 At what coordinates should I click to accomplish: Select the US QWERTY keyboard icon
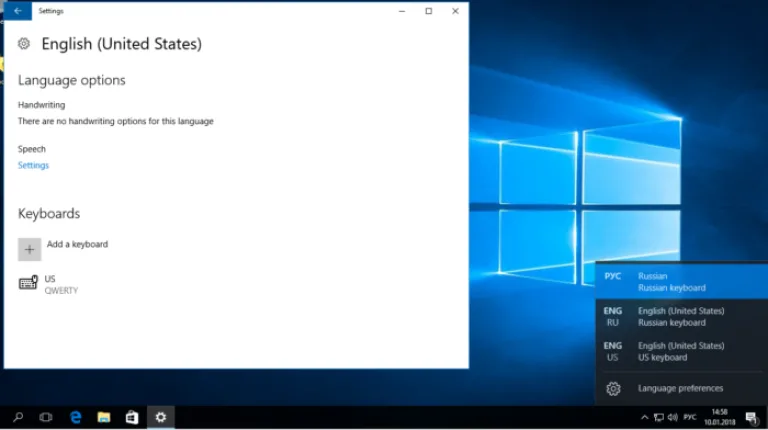click(x=28, y=283)
